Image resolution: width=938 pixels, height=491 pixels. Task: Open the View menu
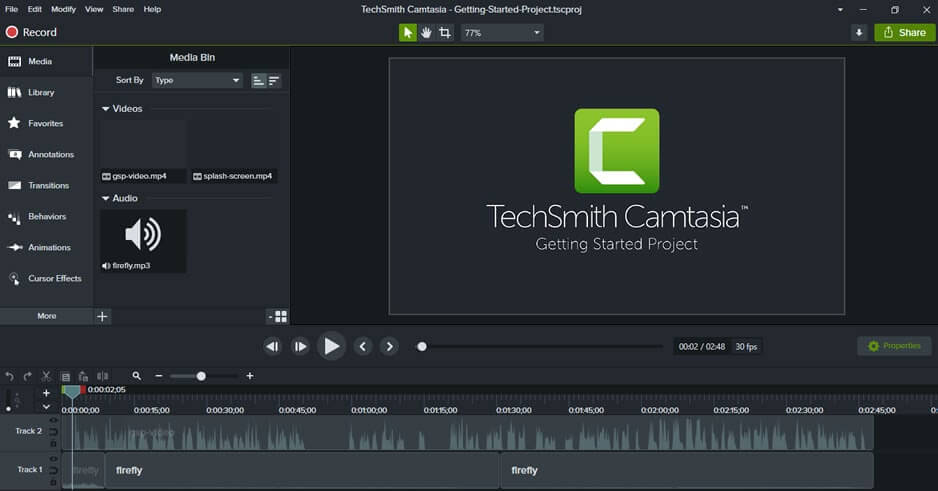coord(94,9)
